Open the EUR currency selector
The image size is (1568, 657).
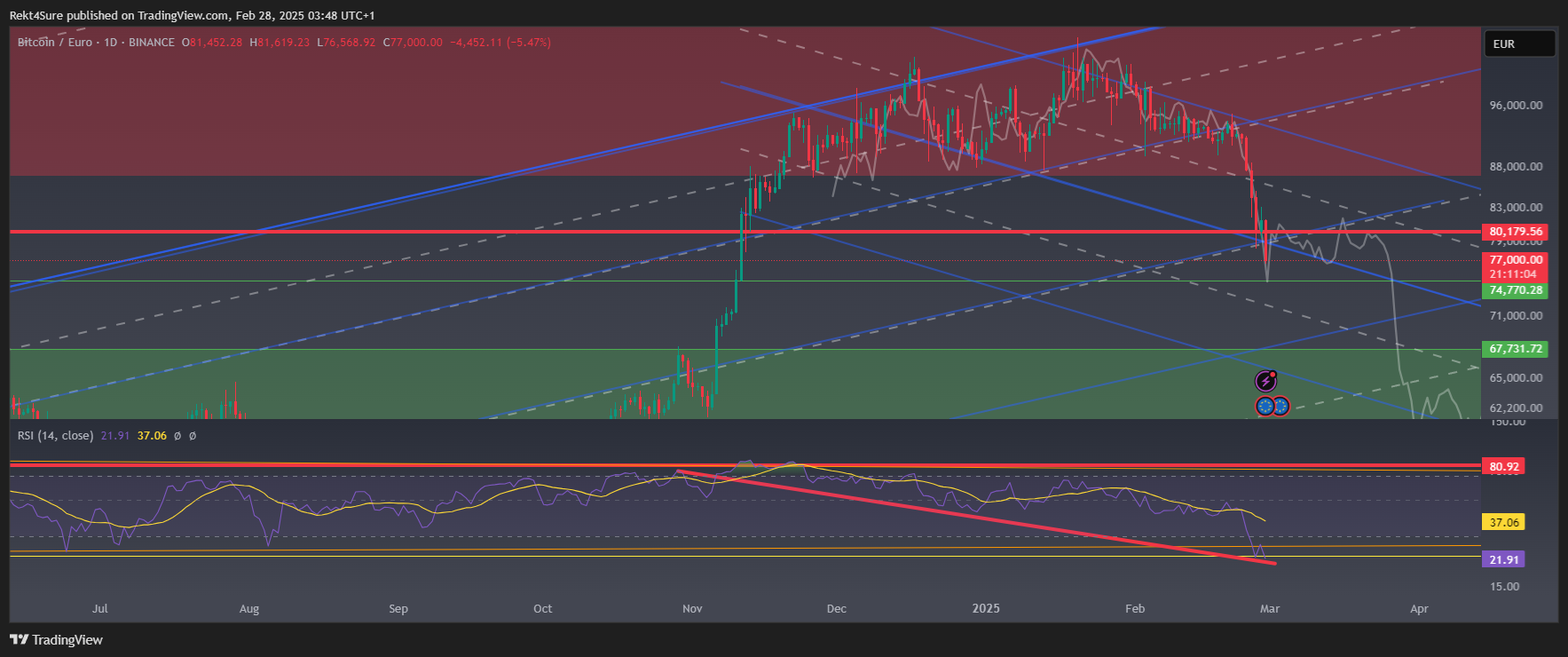coord(1519,44)
